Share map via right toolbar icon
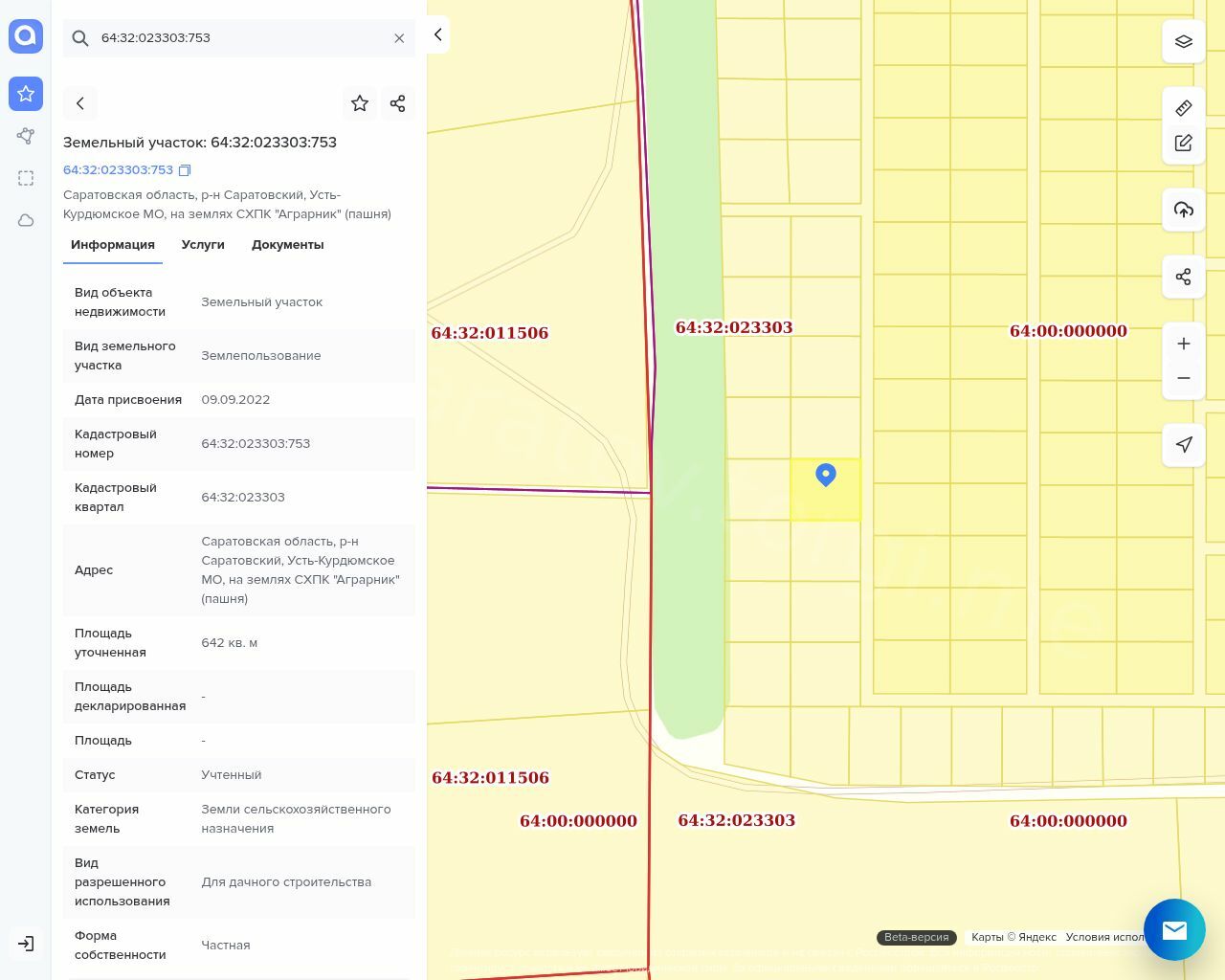This screenshot has height=980, width=1225. (x=1184, y=277)
